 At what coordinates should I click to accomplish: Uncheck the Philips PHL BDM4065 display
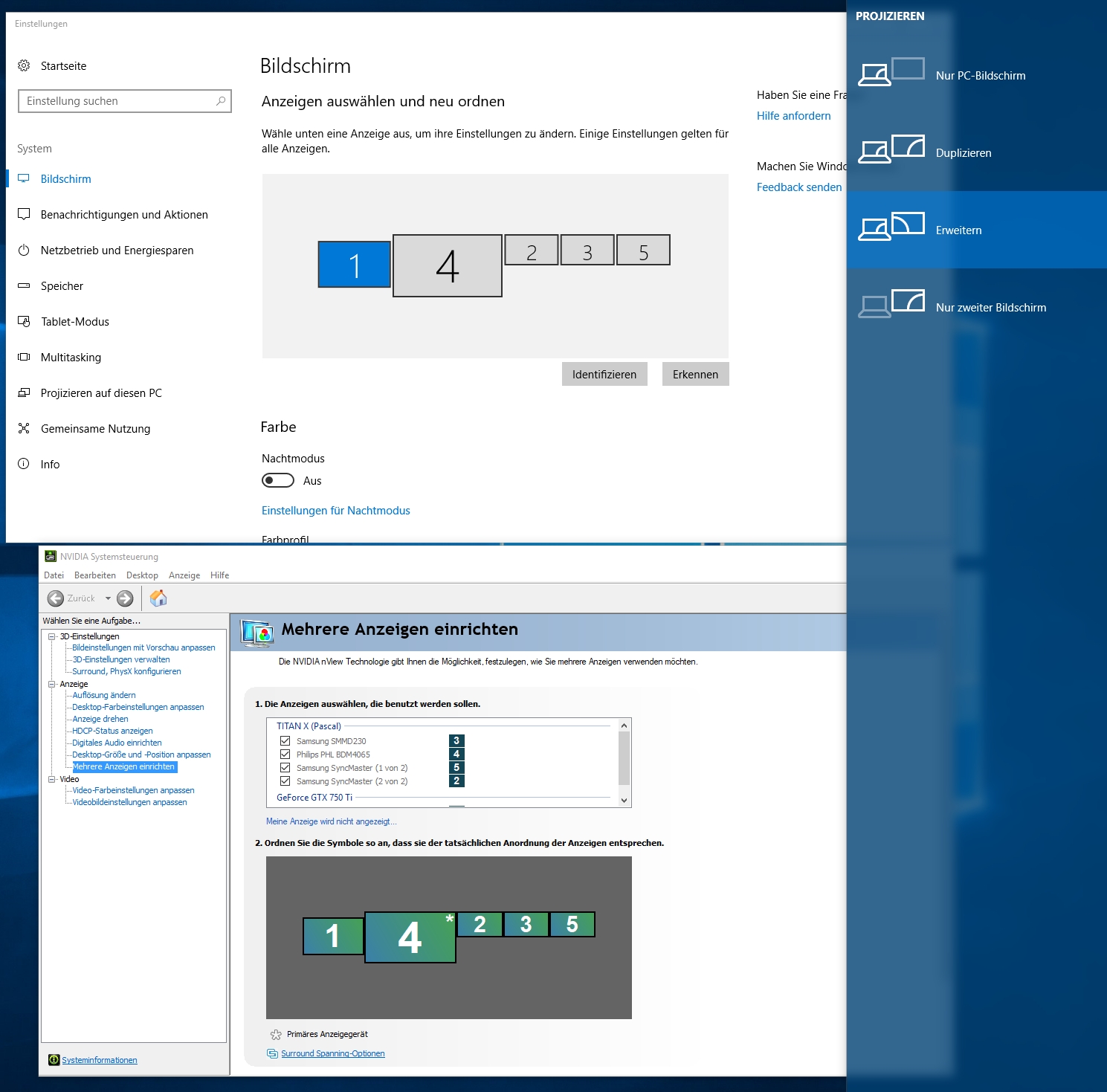286,754
